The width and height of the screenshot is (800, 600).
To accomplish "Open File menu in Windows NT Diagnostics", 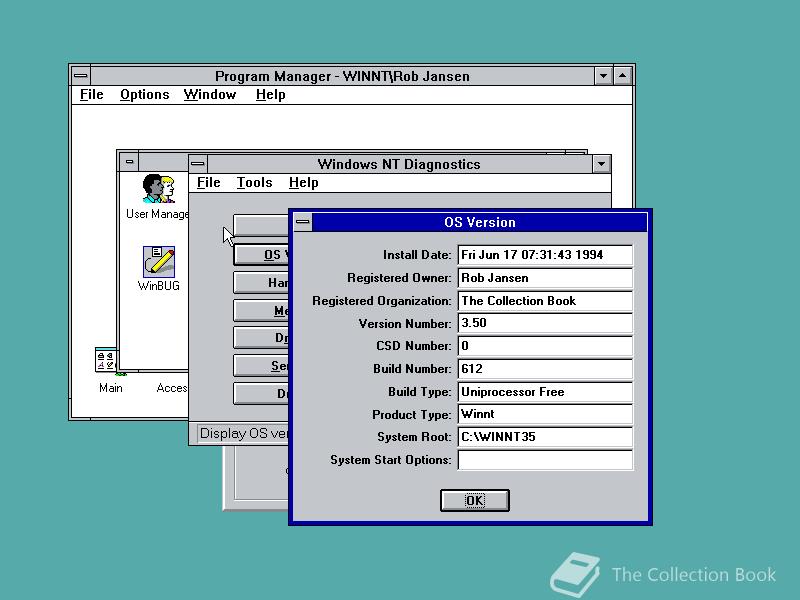I will (x=209, y=183).
